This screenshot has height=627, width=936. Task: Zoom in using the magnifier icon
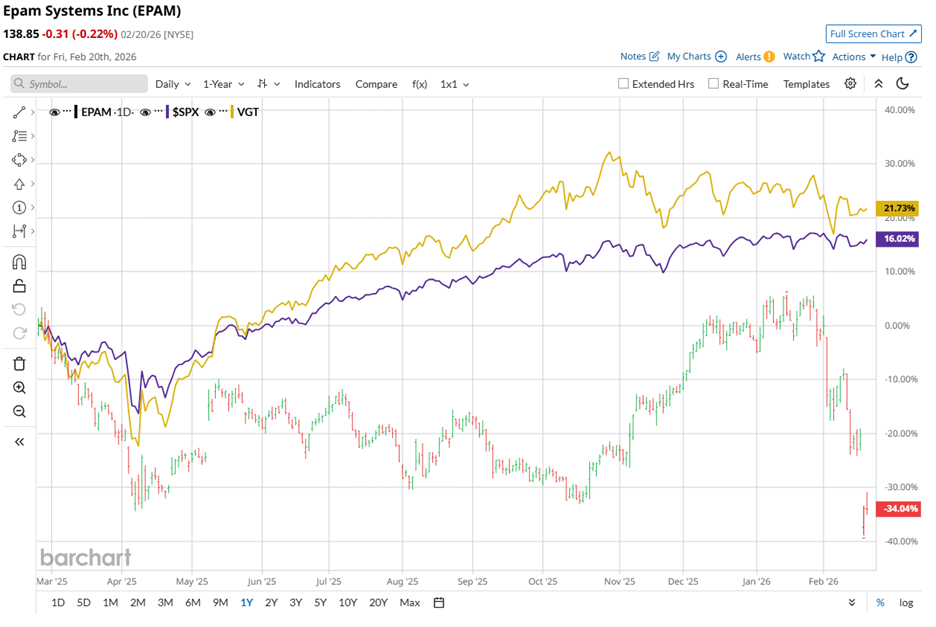pos(20,387)
